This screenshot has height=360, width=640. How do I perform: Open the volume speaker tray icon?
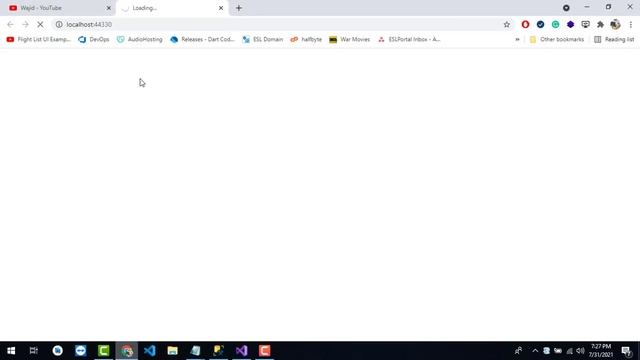click(x=580, y=351)
